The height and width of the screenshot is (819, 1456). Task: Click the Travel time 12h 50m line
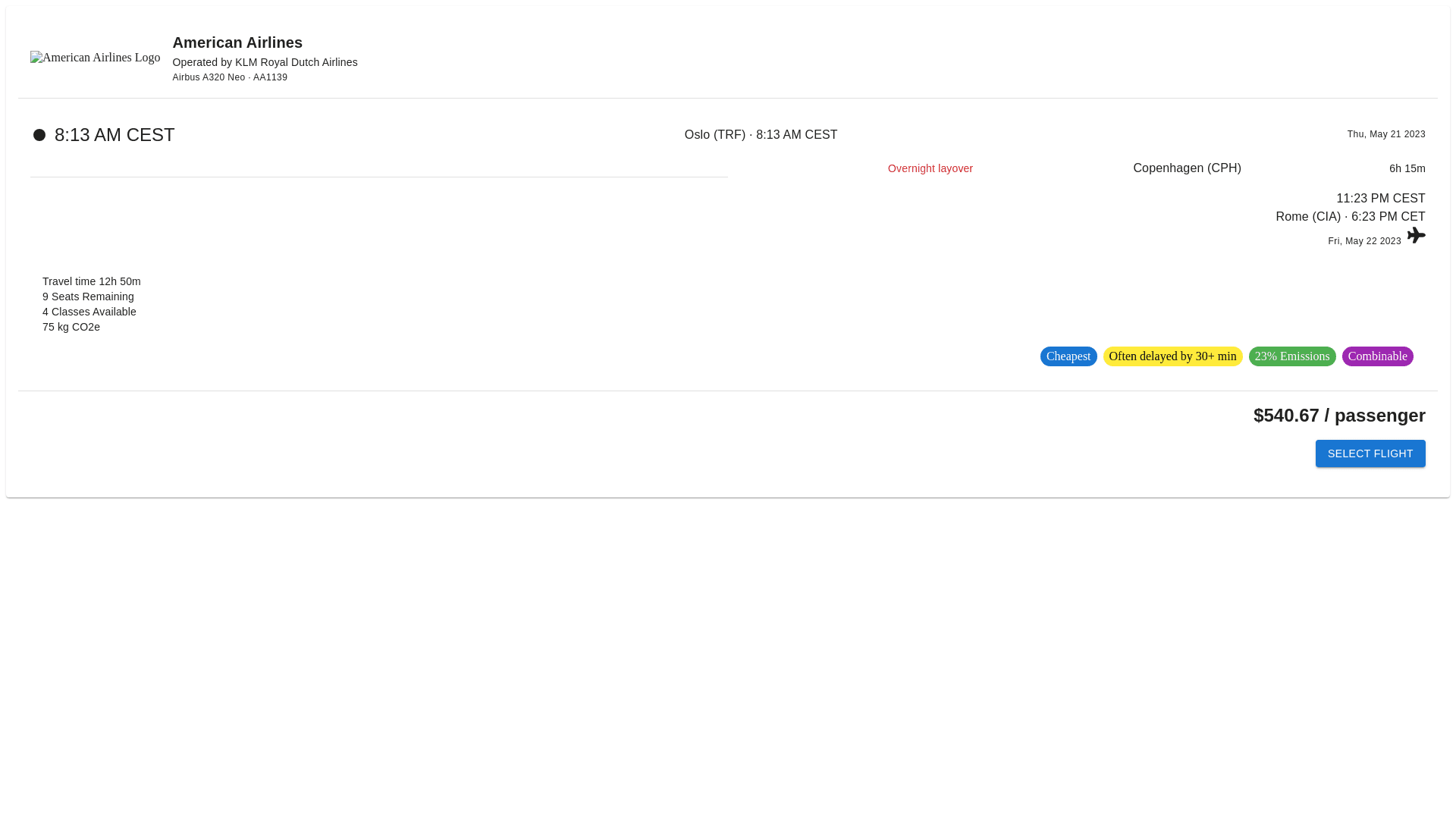92,281
